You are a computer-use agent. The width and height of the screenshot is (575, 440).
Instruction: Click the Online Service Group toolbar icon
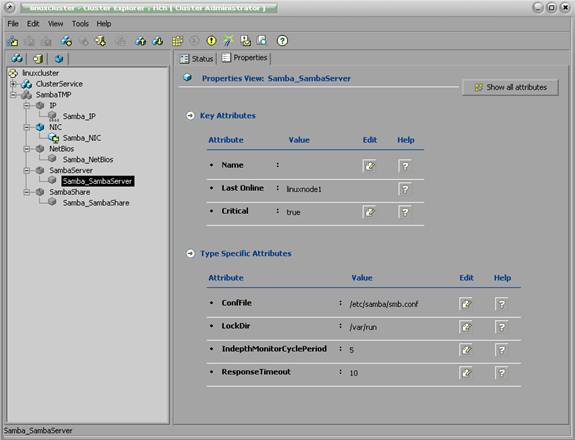click(x=140, y=41)
